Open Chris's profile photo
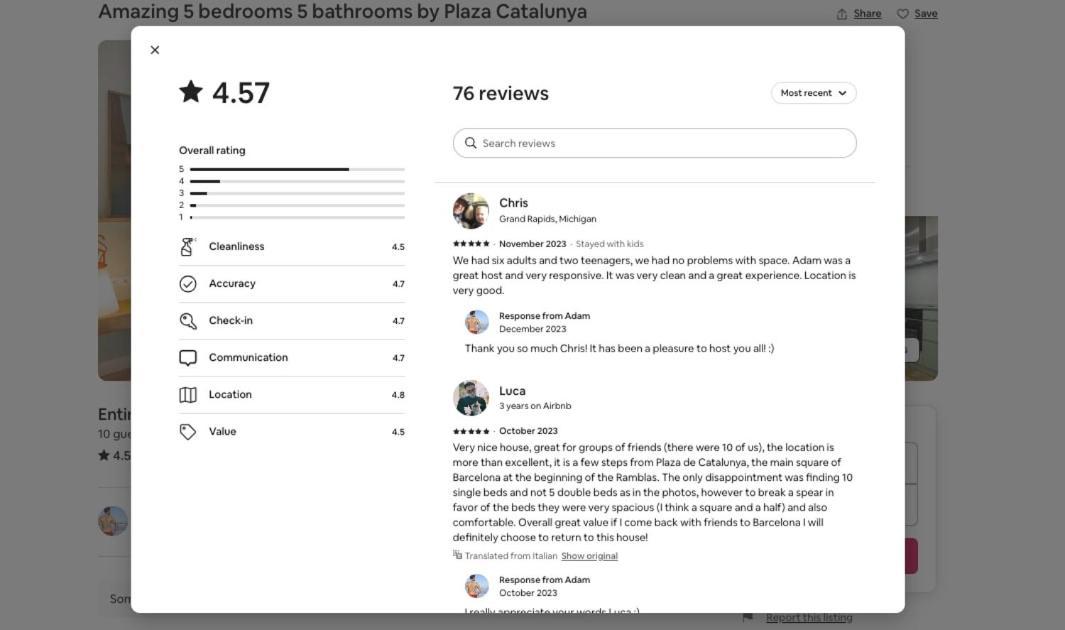This screenshot has width=1065, height=630. 471,210
